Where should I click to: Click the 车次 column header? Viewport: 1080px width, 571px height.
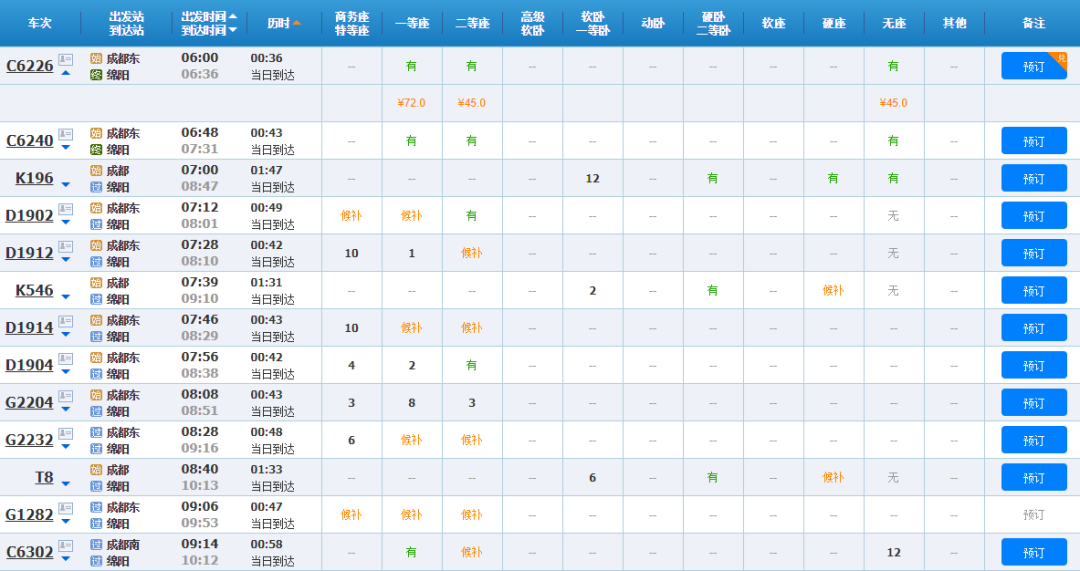click(40, 23)
